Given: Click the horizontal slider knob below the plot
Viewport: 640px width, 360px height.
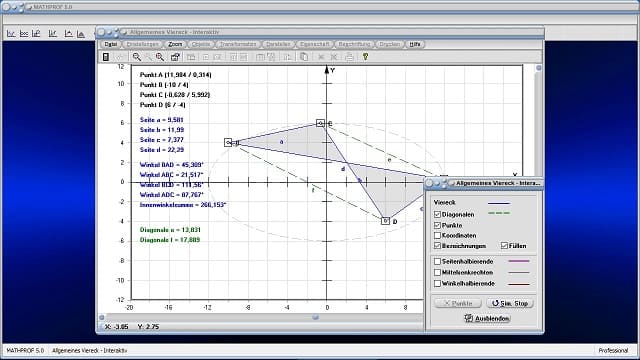Looking at the screenshot, I should click(x=315, y=317).
